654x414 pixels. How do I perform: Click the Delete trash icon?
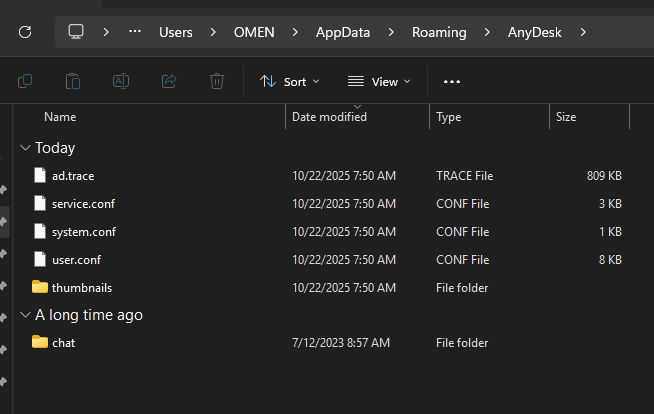[217, 81]
